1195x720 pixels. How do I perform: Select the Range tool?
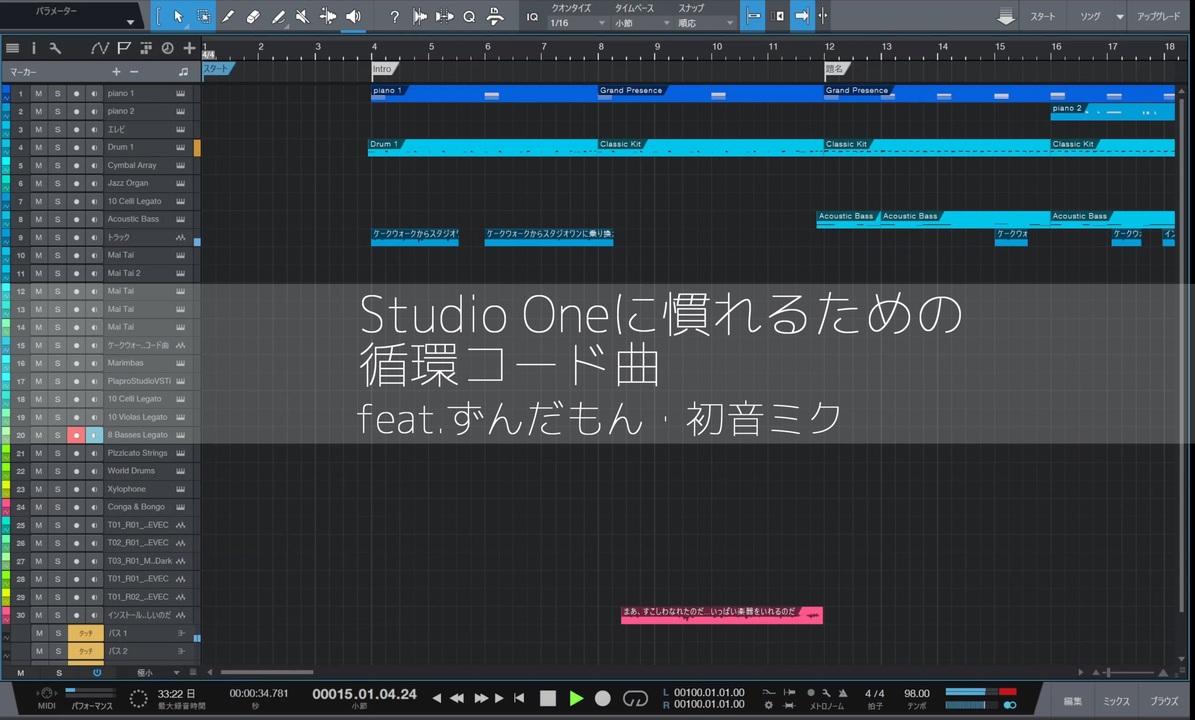click(203, 16)
